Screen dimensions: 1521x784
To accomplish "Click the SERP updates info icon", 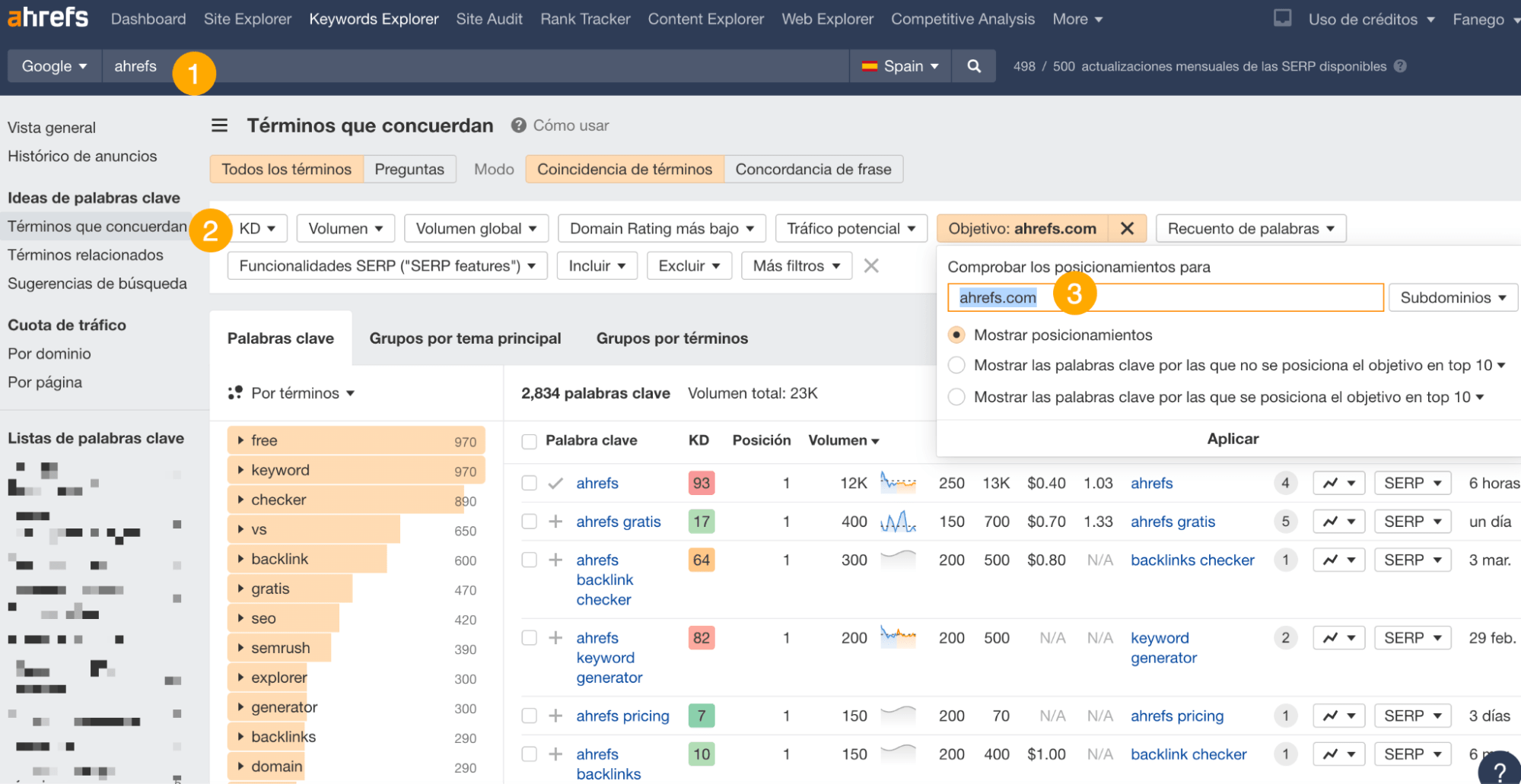I will [1400, 66].
